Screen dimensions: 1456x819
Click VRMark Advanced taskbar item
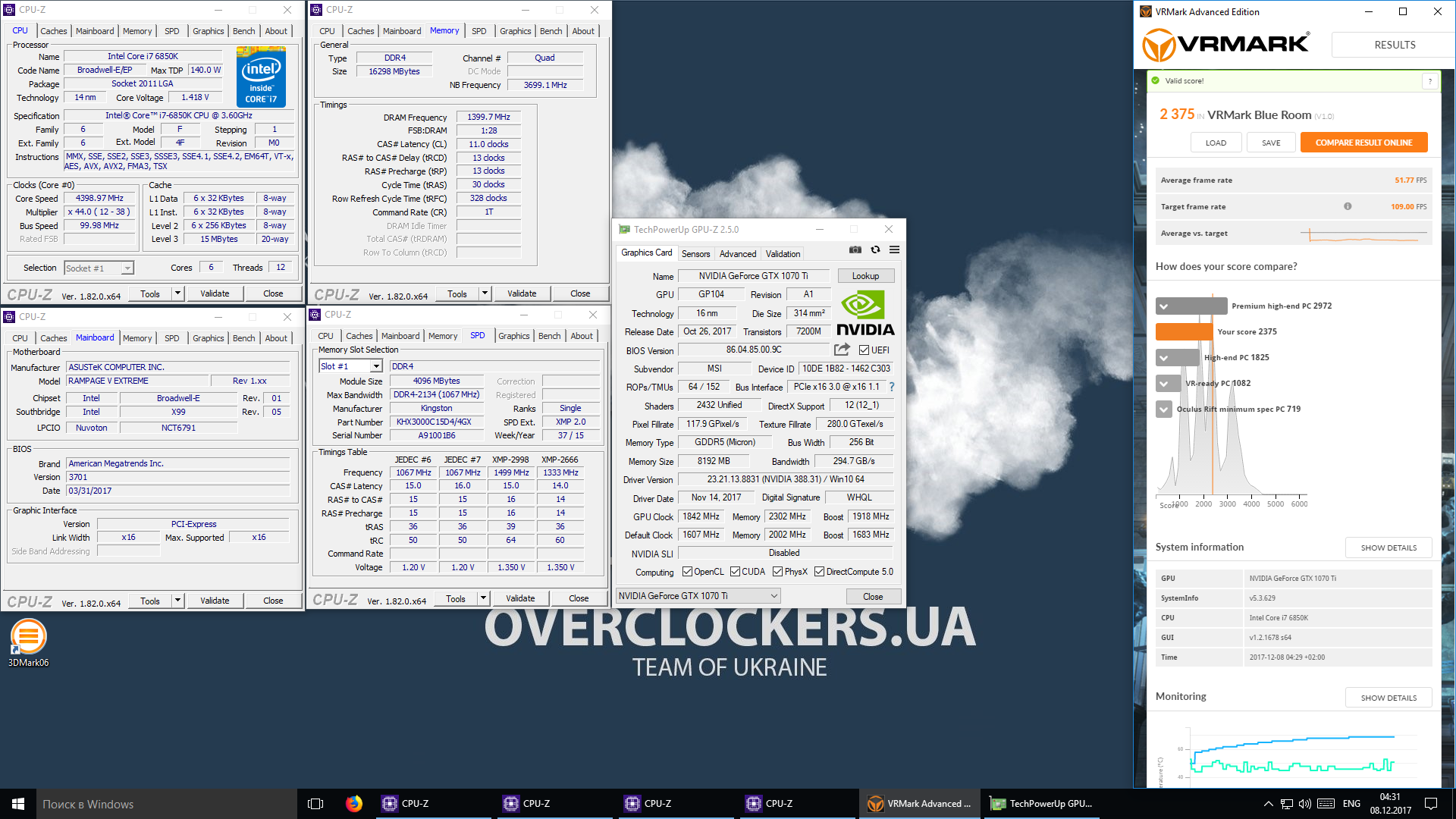pos(919,804)
